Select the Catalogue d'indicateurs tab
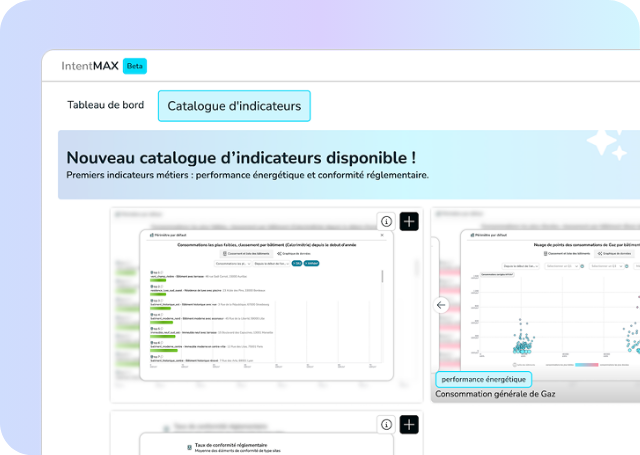The height and width of the screenshot is (455, 640). (x=234, y=106)
